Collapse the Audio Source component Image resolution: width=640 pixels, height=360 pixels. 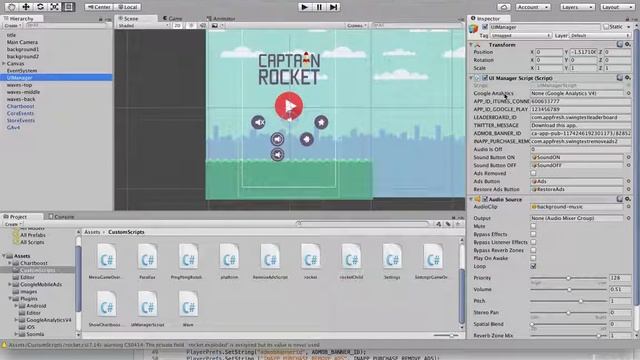tap(471, 199)
